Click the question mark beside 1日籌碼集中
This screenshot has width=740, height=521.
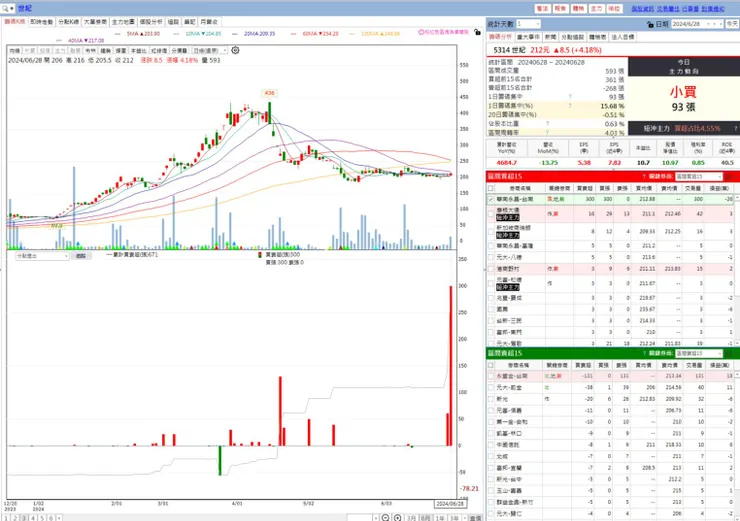coord(570,97)
